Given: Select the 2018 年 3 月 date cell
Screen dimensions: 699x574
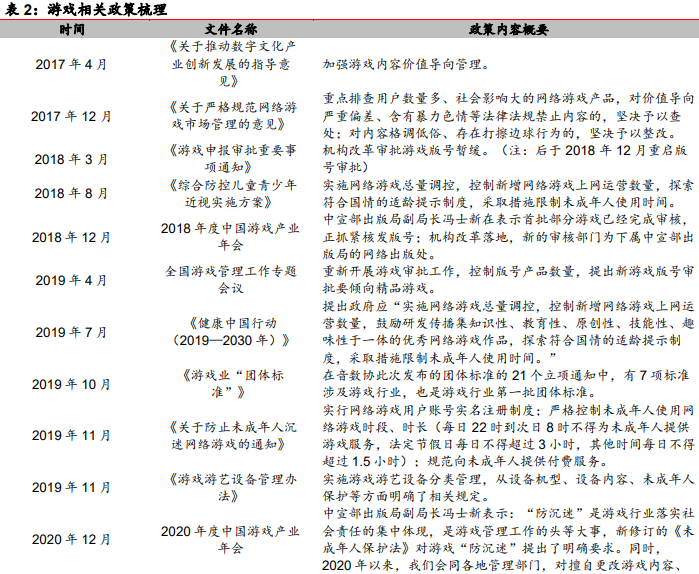Looking at the screenshot, I should pyautogui.click(x=71, y=159).
